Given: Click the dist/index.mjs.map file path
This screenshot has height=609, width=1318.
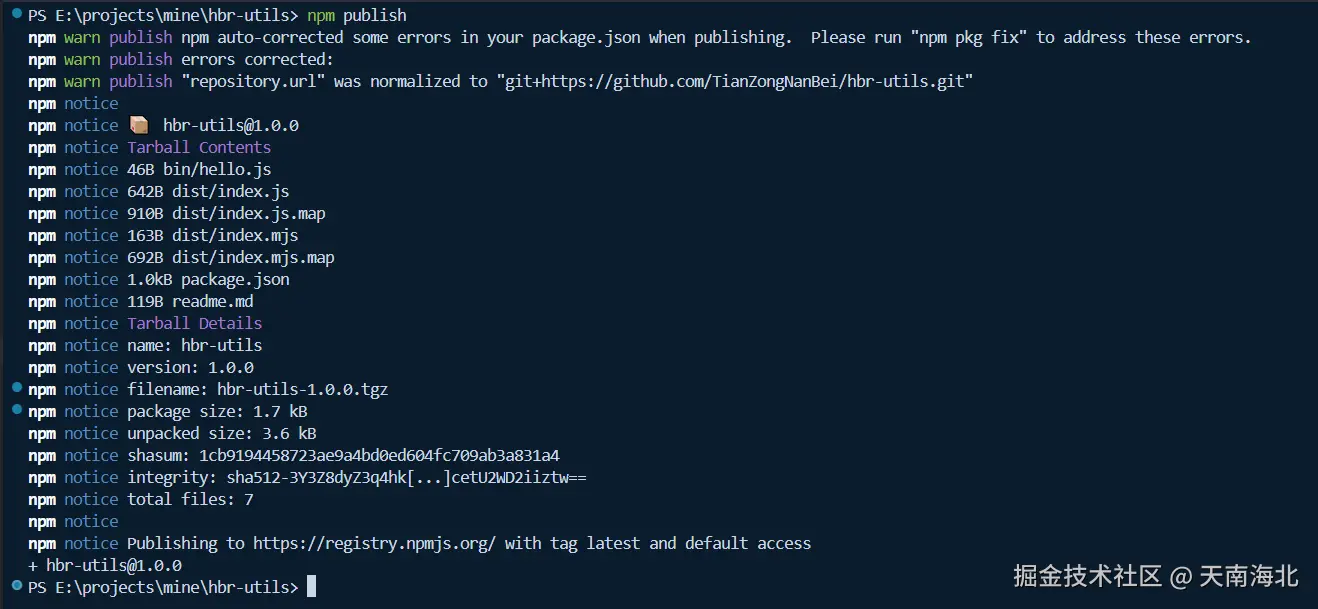Looking at the screenshot, I should (253, 257).
